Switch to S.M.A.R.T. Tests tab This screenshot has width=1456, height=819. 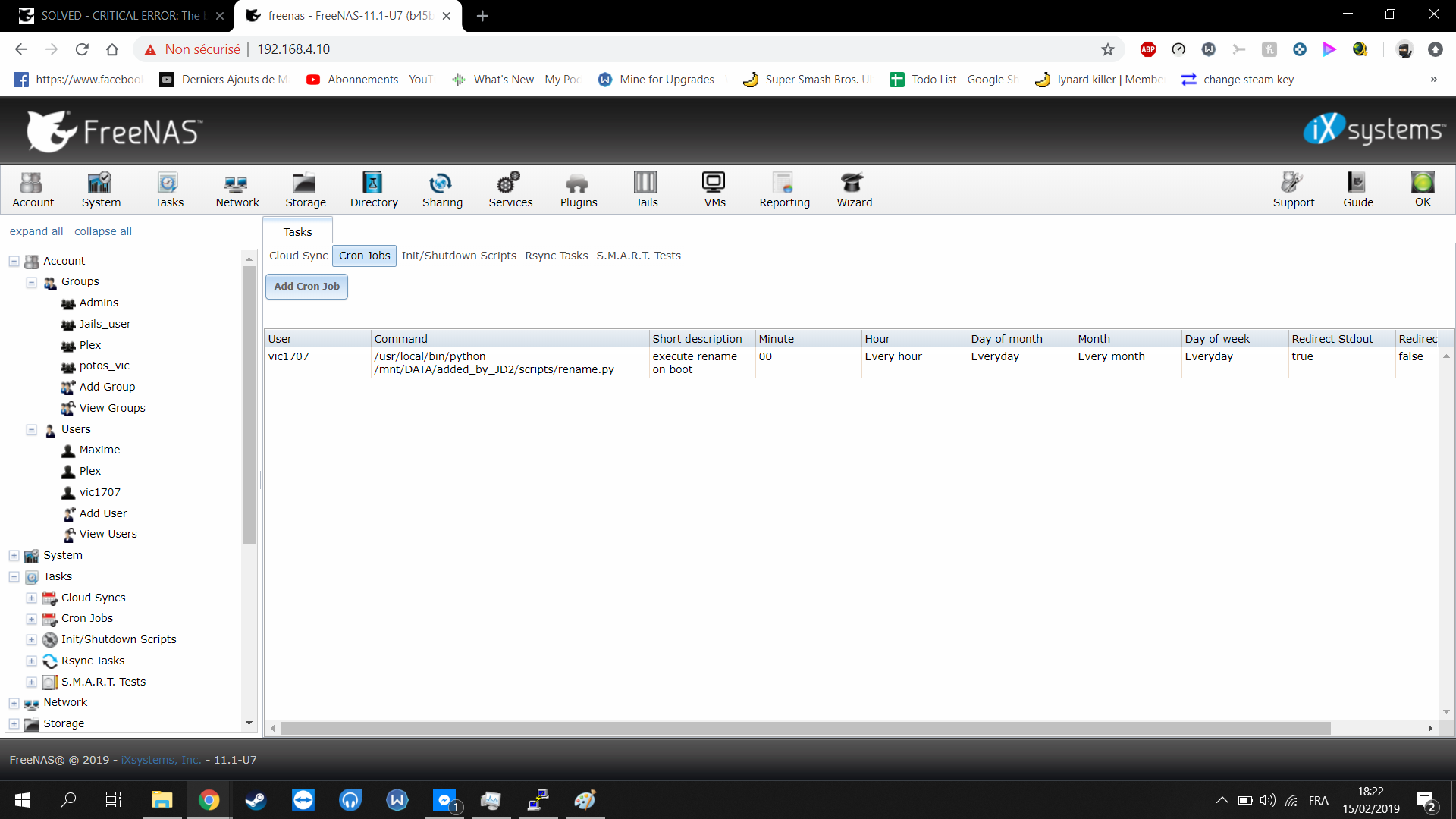click(x=639, y=256)
